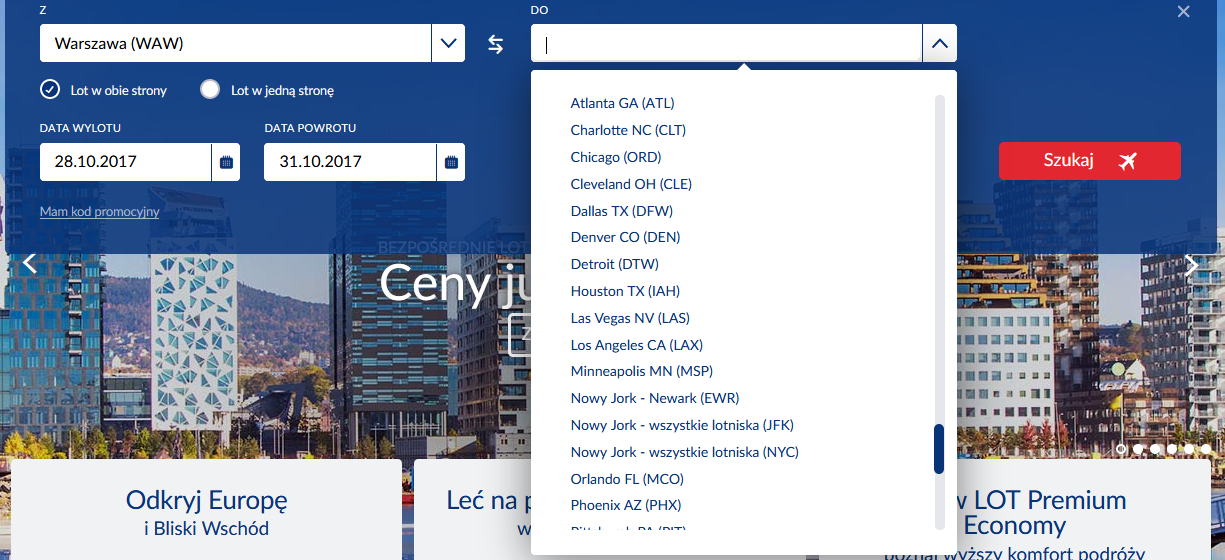Select Orlando FL (MCO) destination

pyautogui.click(x=627, y=478)
